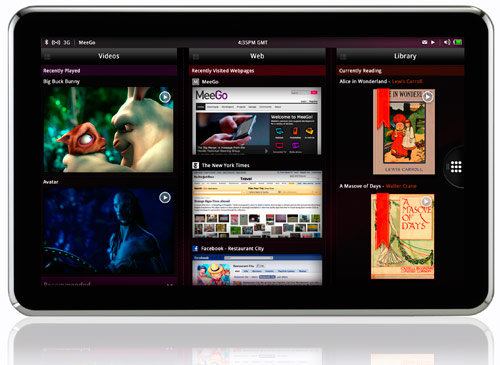500x365 pixels.
Task: Tap the battery status icon
Action: click(x=458, y=42)
